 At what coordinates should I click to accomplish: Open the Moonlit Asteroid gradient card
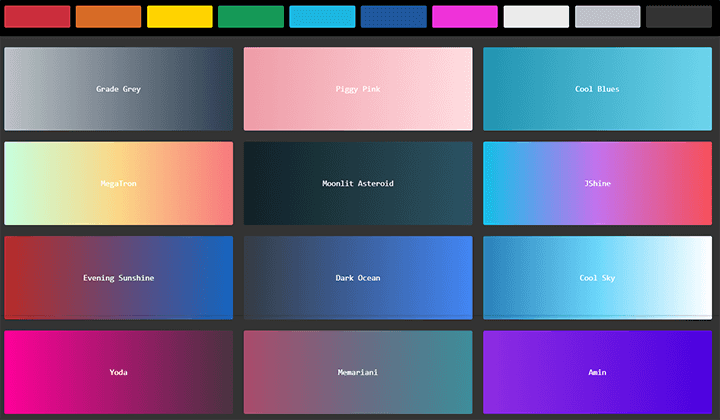(x=358, y=184)
